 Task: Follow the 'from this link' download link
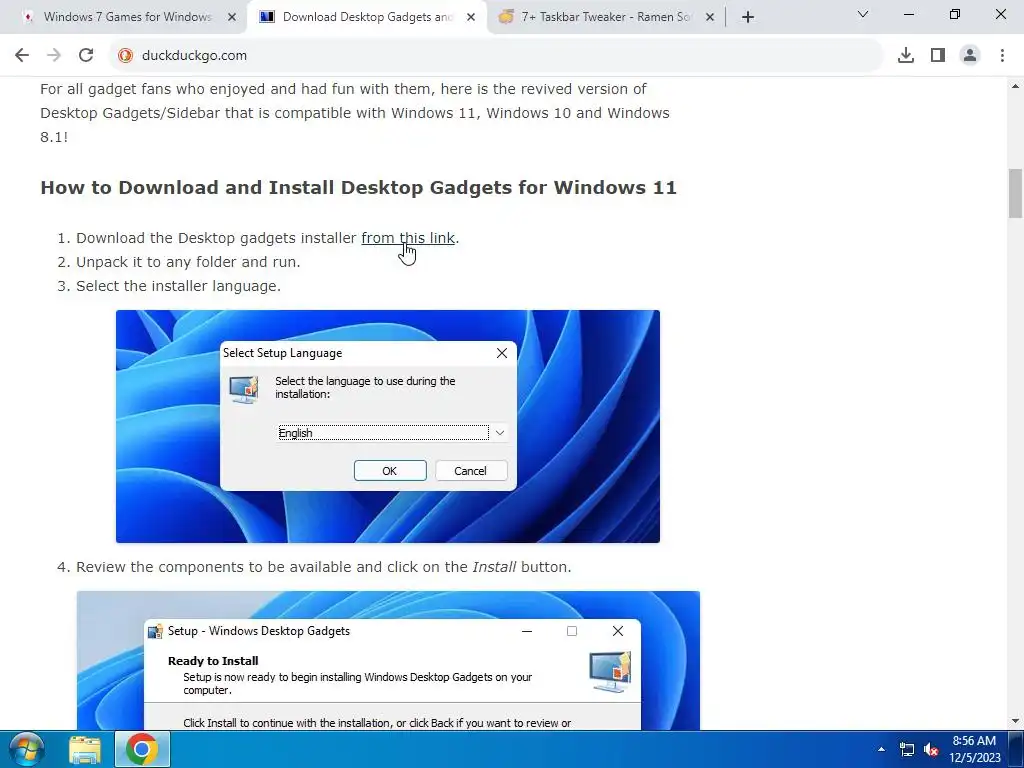point(408,238)
